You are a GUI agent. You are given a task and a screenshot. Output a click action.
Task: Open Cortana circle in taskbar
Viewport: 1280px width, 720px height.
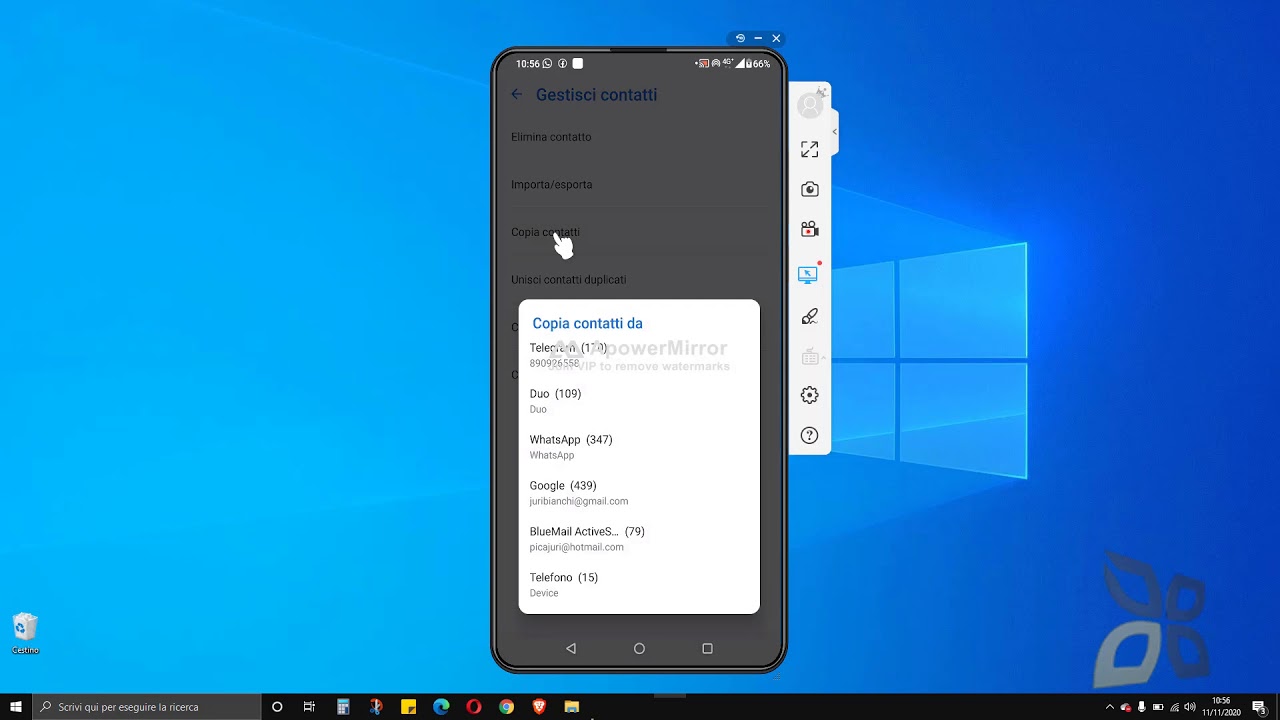click(x=277, y=707)
